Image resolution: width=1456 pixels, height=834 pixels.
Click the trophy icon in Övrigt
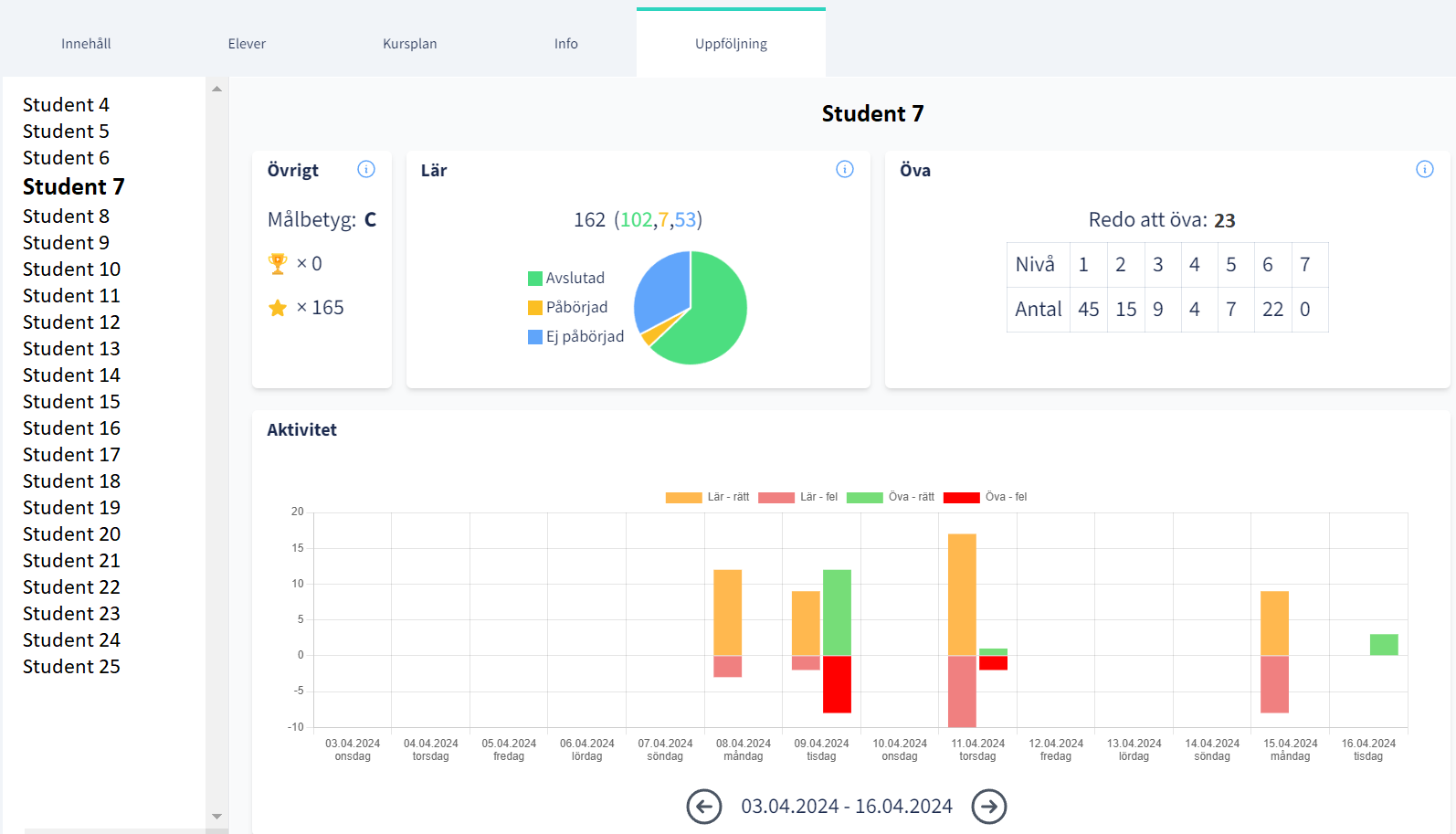click(x=278, y=264)
